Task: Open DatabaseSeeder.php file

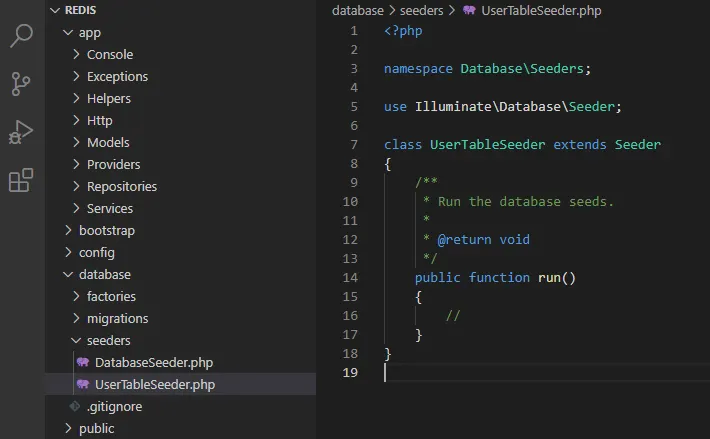Action: (x=154, y=363)
